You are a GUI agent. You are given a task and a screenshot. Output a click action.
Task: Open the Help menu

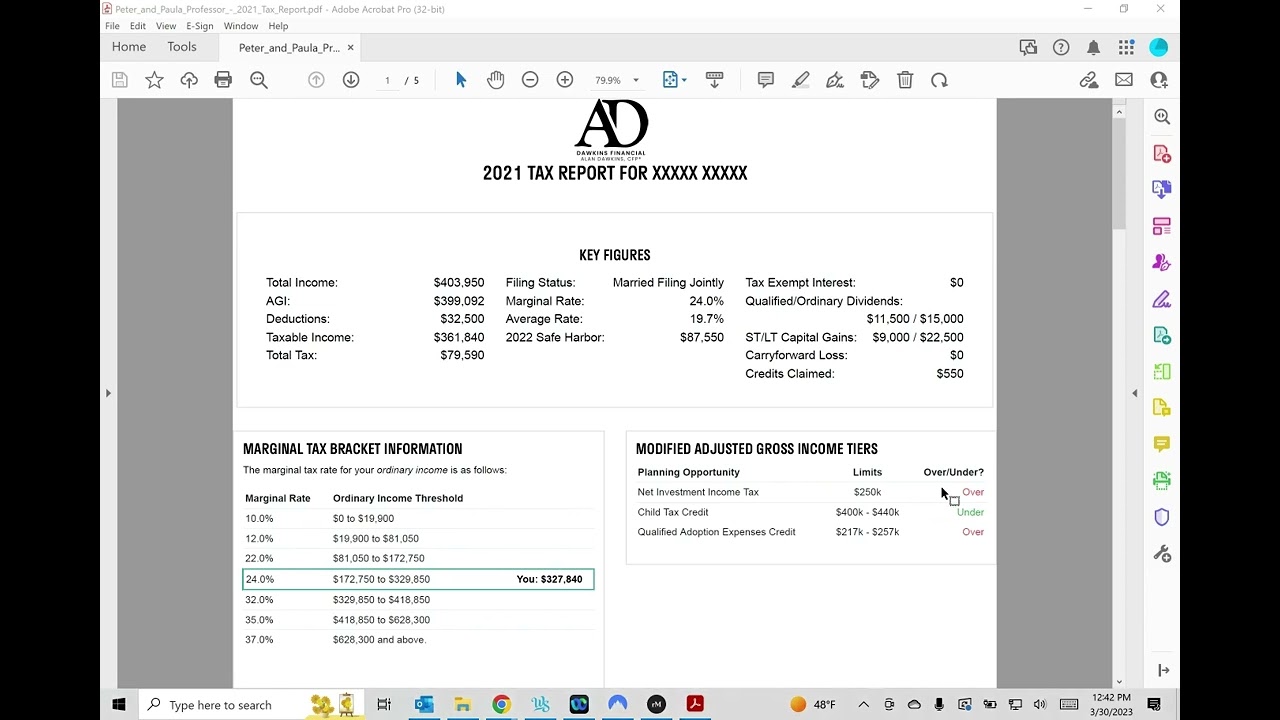(x=278, y=26)
